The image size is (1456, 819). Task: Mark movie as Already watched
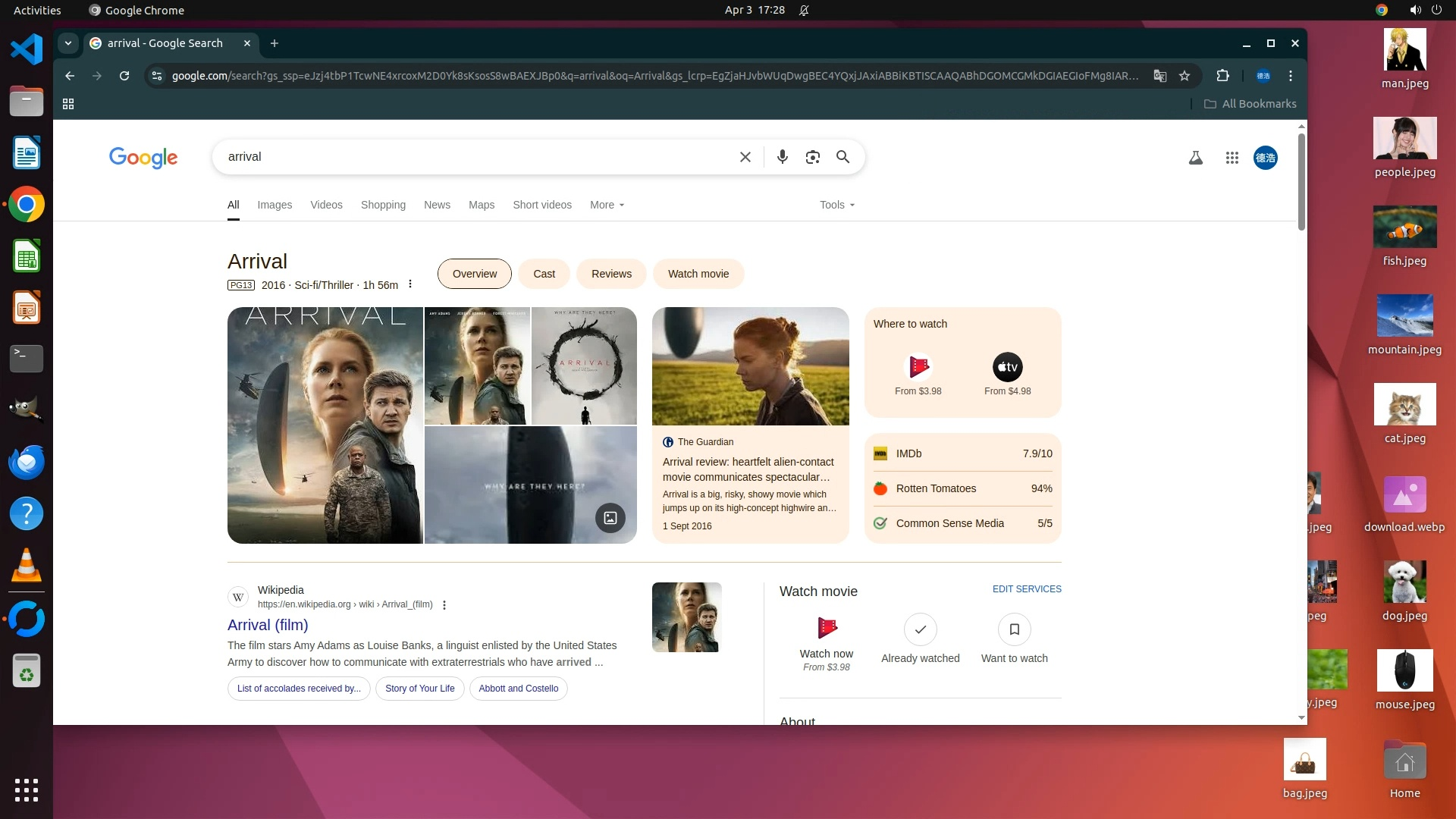[920, 629]
